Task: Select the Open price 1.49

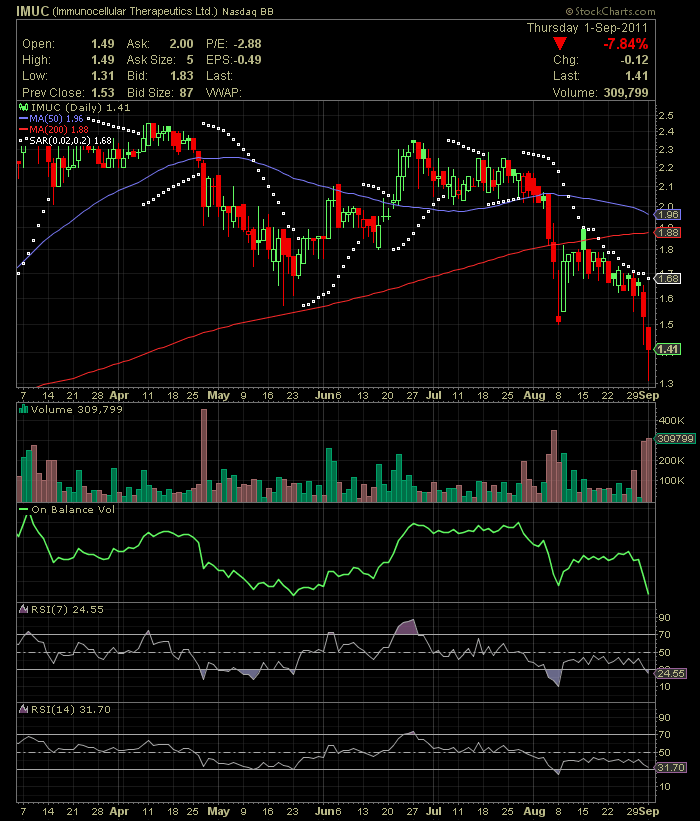Action: coord(103,43)
